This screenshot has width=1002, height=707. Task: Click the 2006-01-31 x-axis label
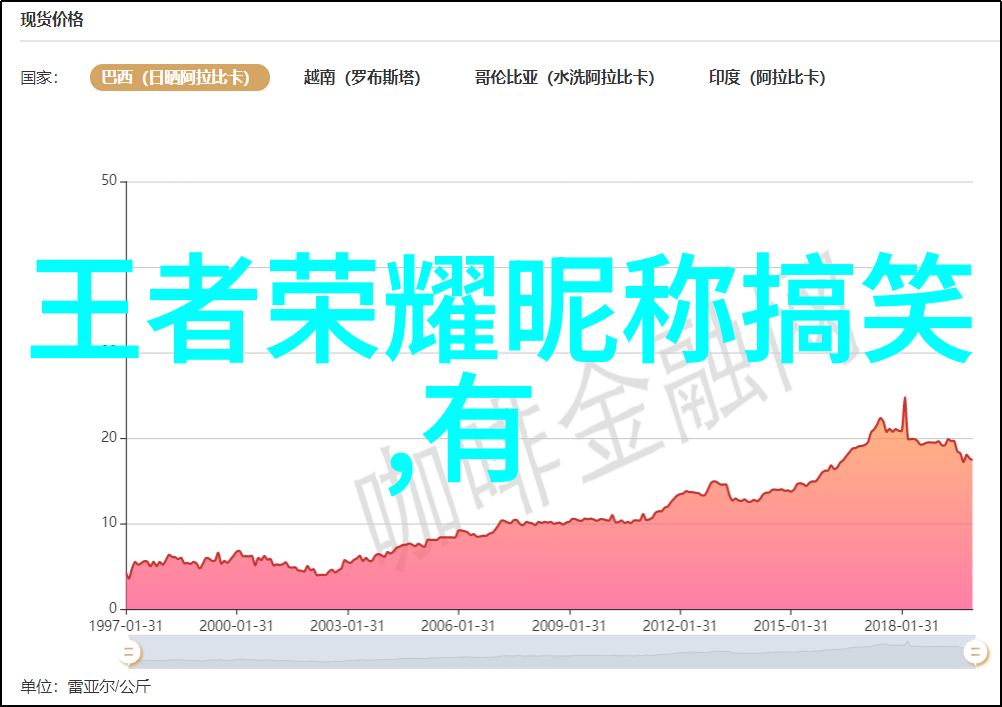pyautogui.click(x=458, y=626)
